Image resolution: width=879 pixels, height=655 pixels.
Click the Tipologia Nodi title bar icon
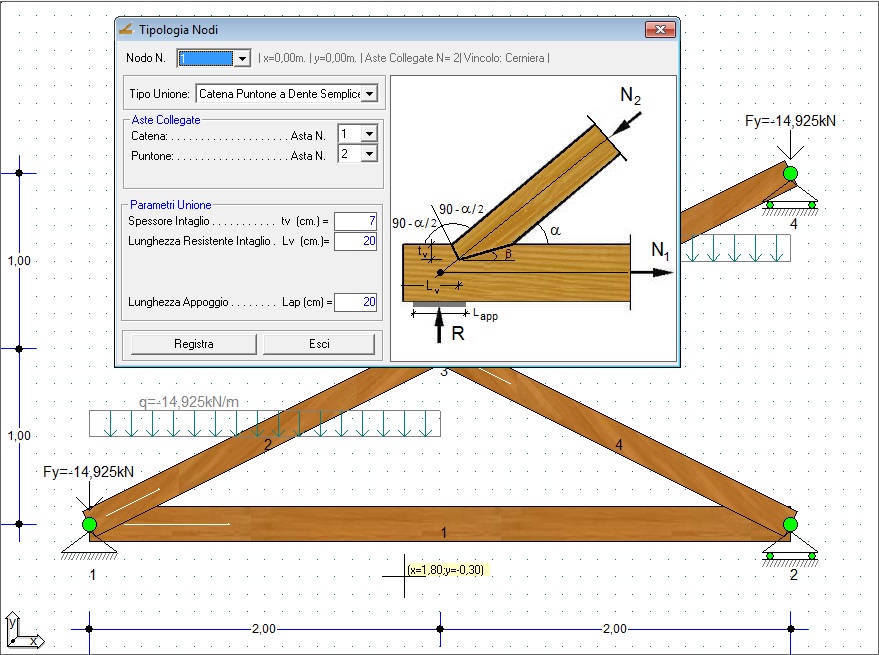[126, 29]
